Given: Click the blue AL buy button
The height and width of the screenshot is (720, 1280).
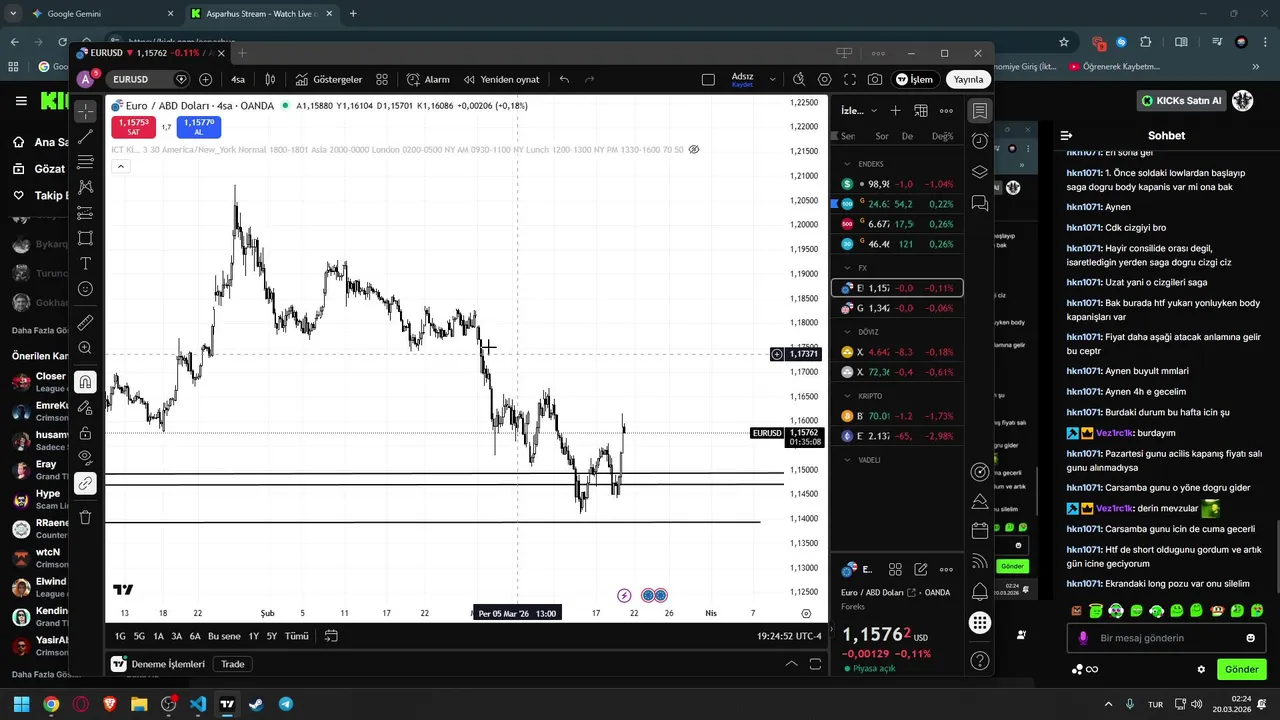Looking at the screenshot, I should 198,127.
